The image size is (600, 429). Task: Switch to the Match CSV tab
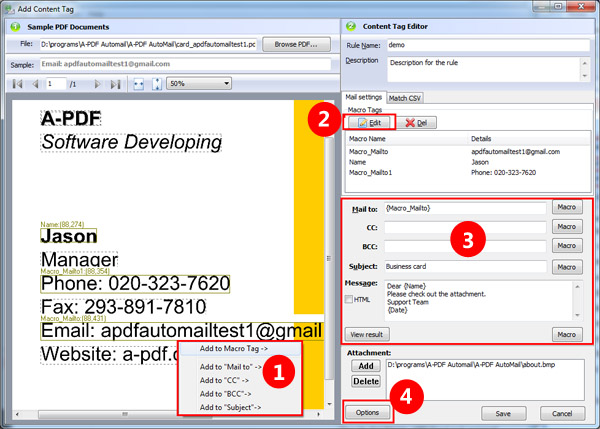point(404,98)
